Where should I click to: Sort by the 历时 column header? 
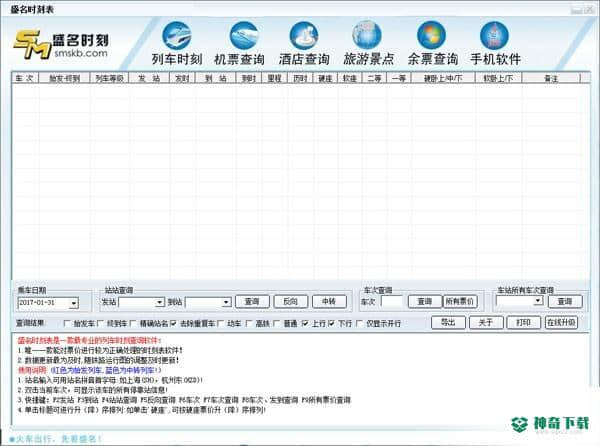(x=300, y=78)
